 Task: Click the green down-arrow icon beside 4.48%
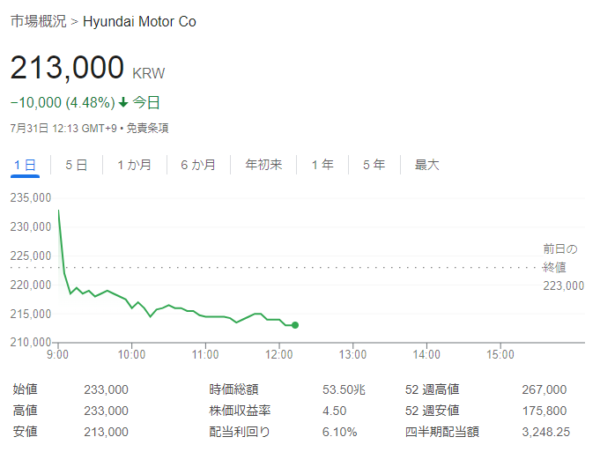[123, 102]
